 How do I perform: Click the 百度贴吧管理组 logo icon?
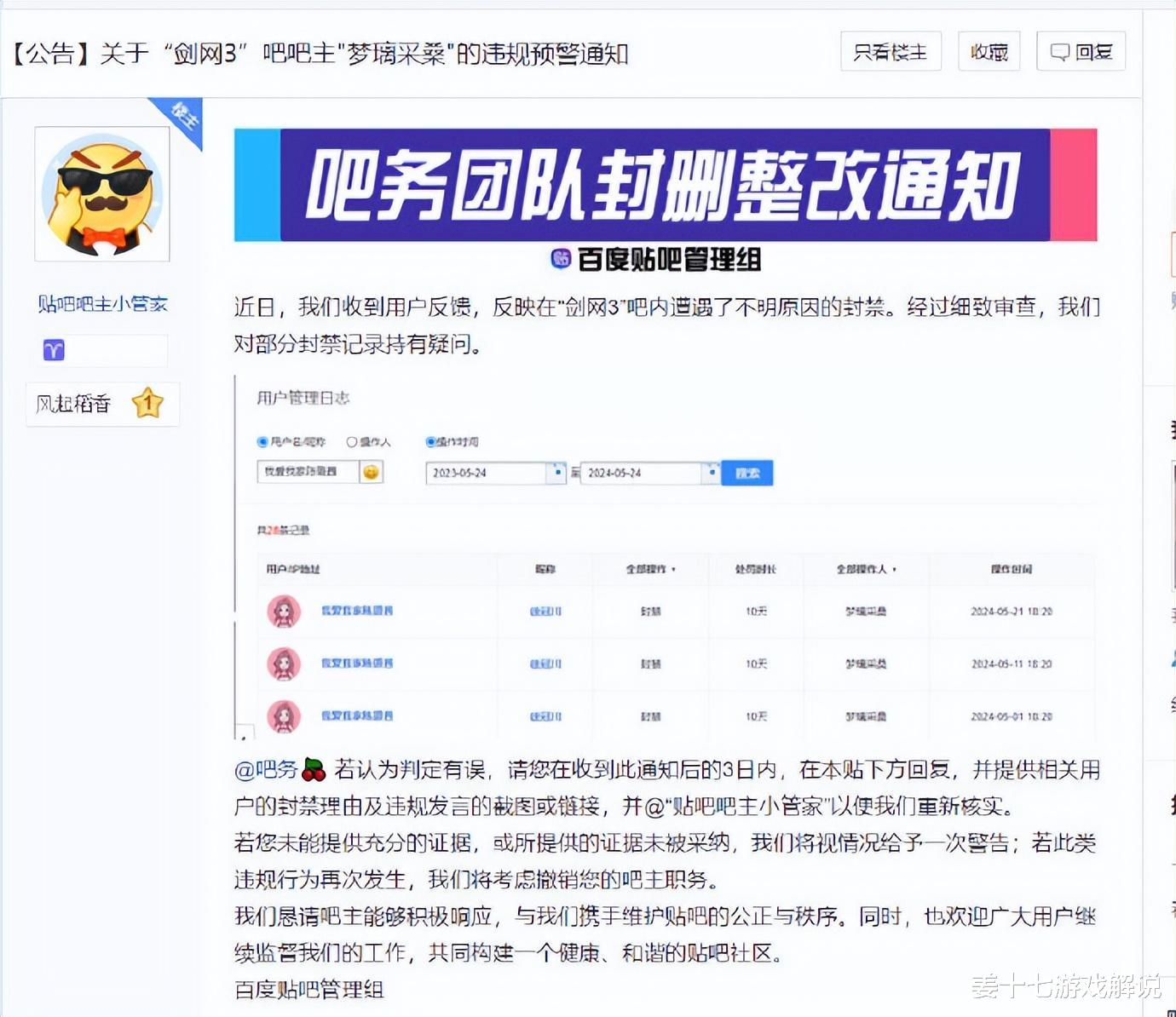560,259
